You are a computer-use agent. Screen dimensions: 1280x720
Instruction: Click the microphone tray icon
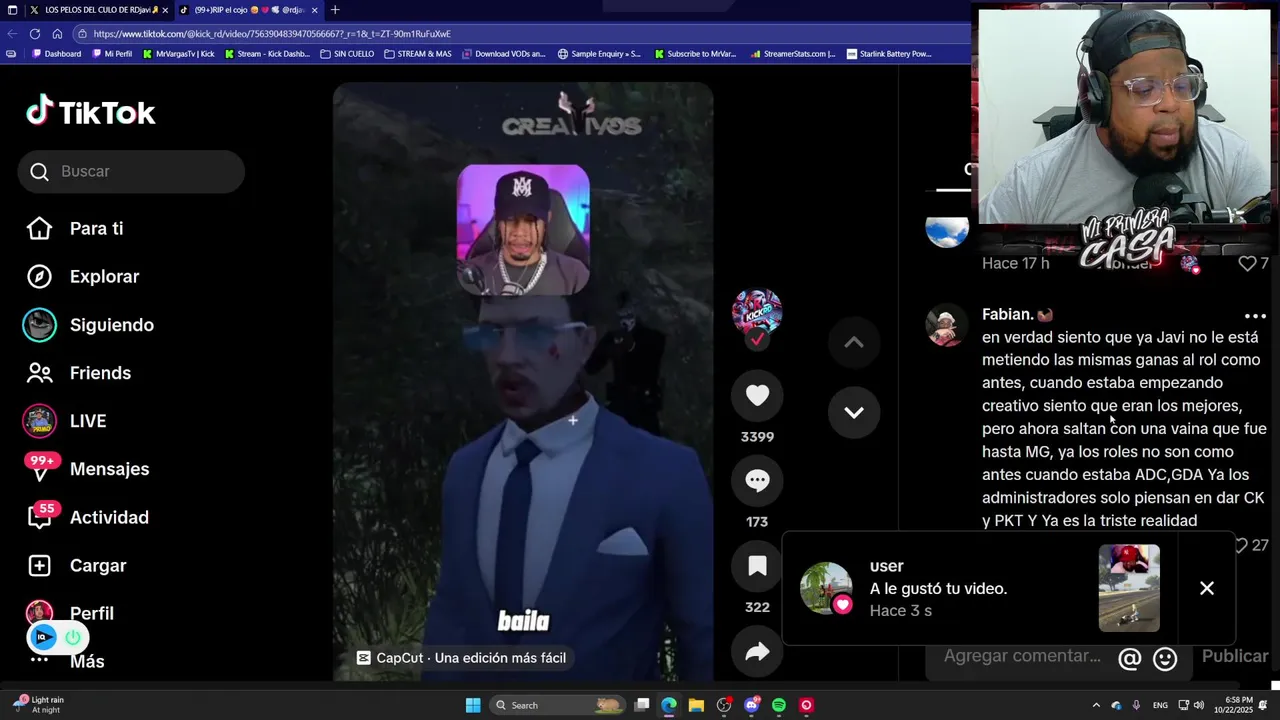(1136, 705)
